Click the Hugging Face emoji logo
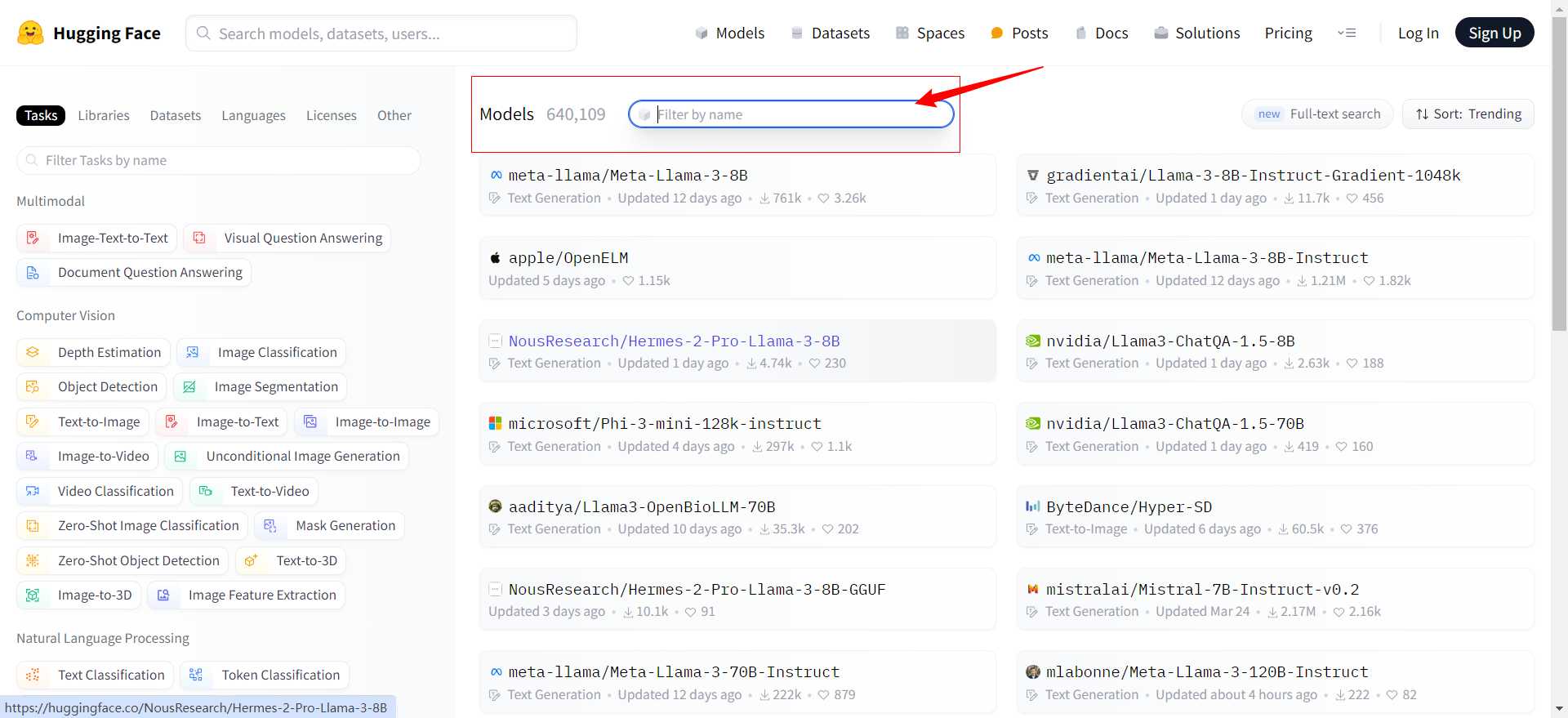 pos(30,33)
